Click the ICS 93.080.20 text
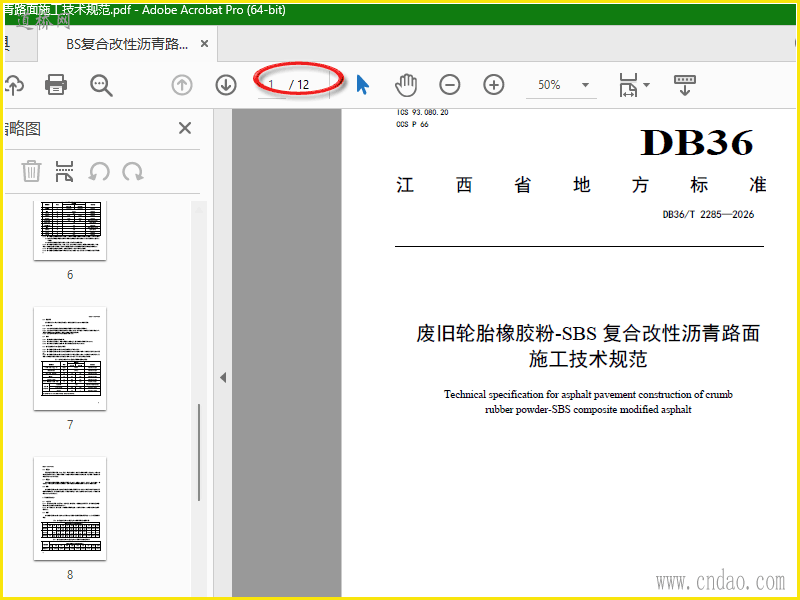 422,112
